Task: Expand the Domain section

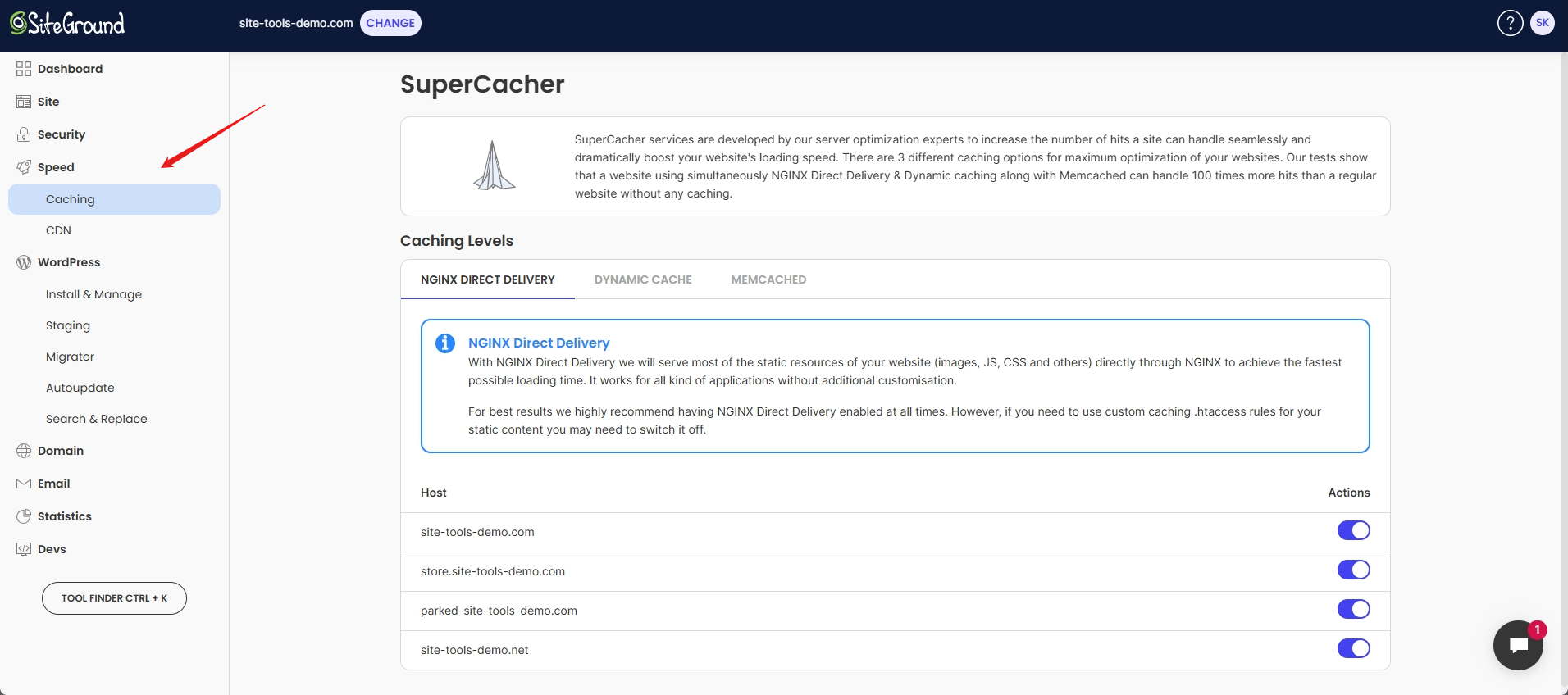Action: 114,451
